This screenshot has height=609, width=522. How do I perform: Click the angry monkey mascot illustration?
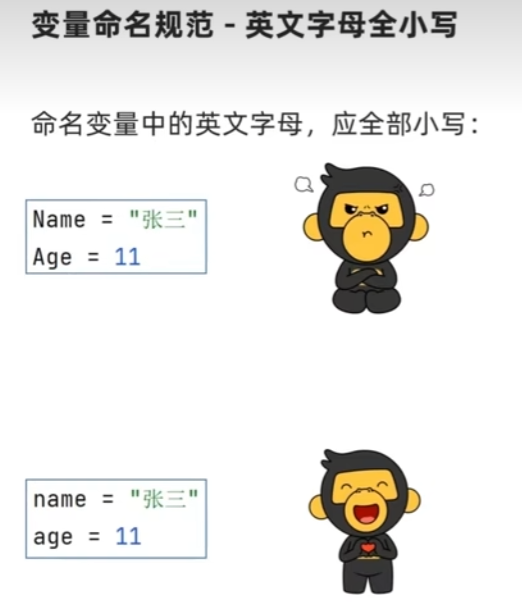point(365,238)
